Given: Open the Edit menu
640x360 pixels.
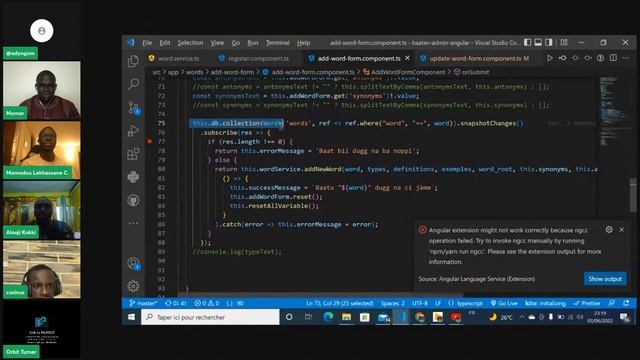Looking at the screenshot, I should pyautogui.click(x=165, y=42).
